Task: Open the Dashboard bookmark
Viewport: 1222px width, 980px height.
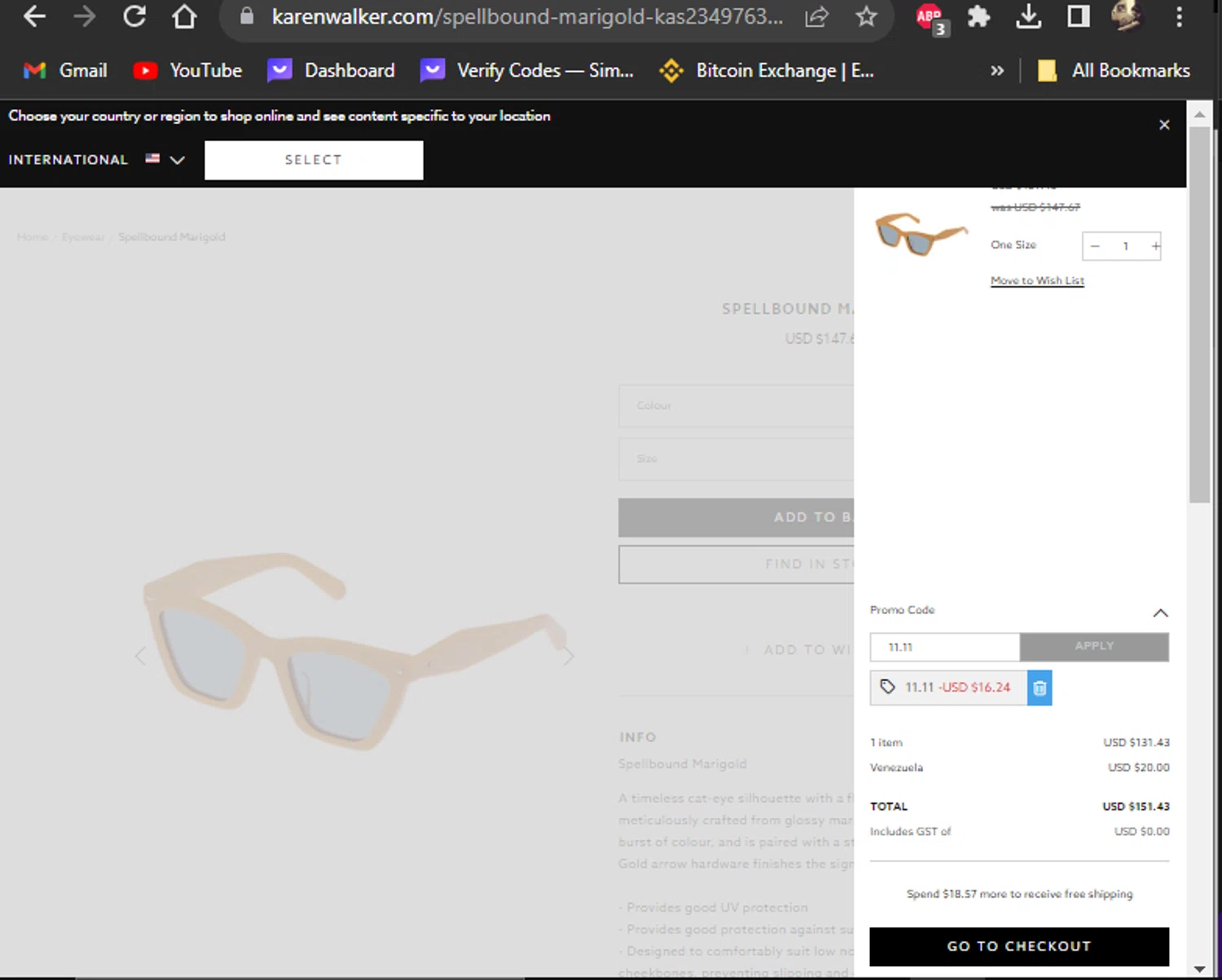Action: click(331, 71)
